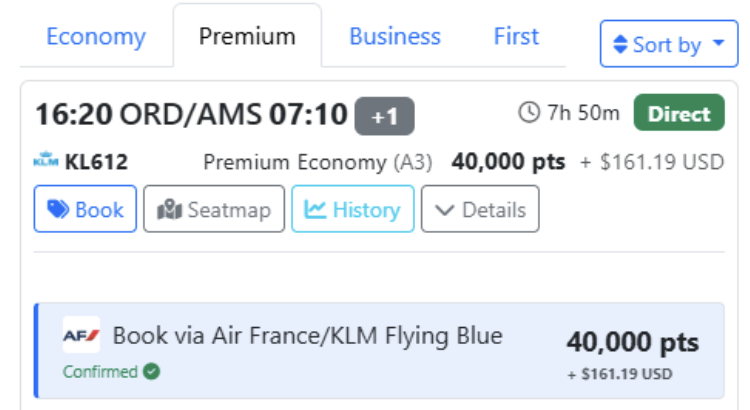Open the First class tab
The height and width of the screenshot is (410, 750).
click(516, 37)
